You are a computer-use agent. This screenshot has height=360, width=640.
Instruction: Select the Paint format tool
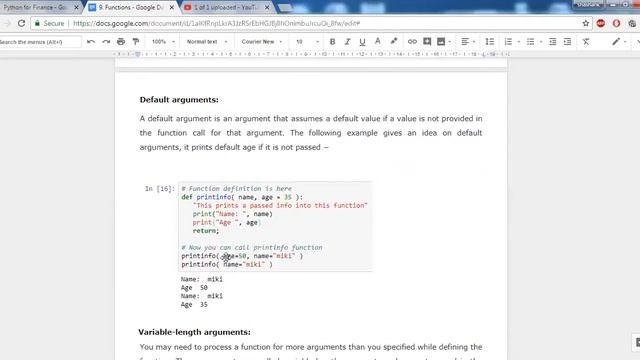[x=136, y=42]
